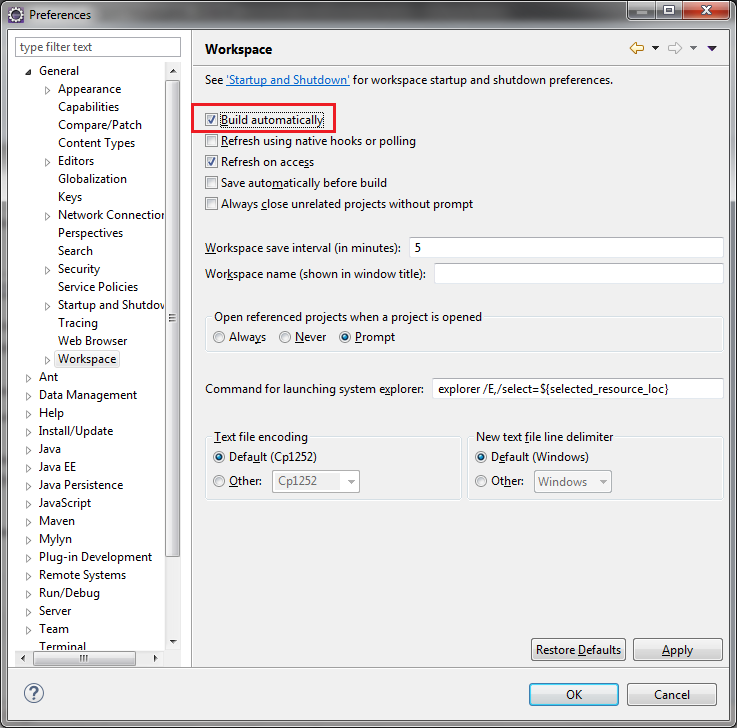Select Java Persistence in the tree
737x728 pixels.
81,485
